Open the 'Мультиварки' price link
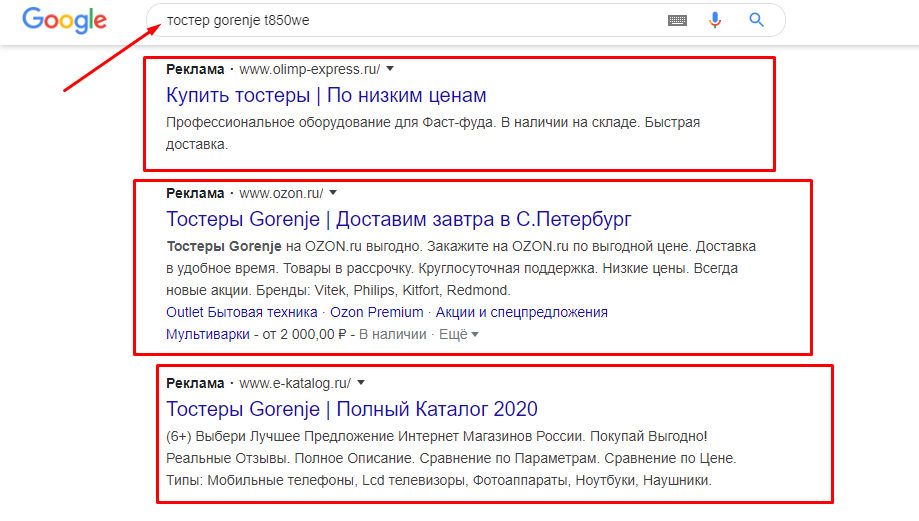 pos(207,335)
